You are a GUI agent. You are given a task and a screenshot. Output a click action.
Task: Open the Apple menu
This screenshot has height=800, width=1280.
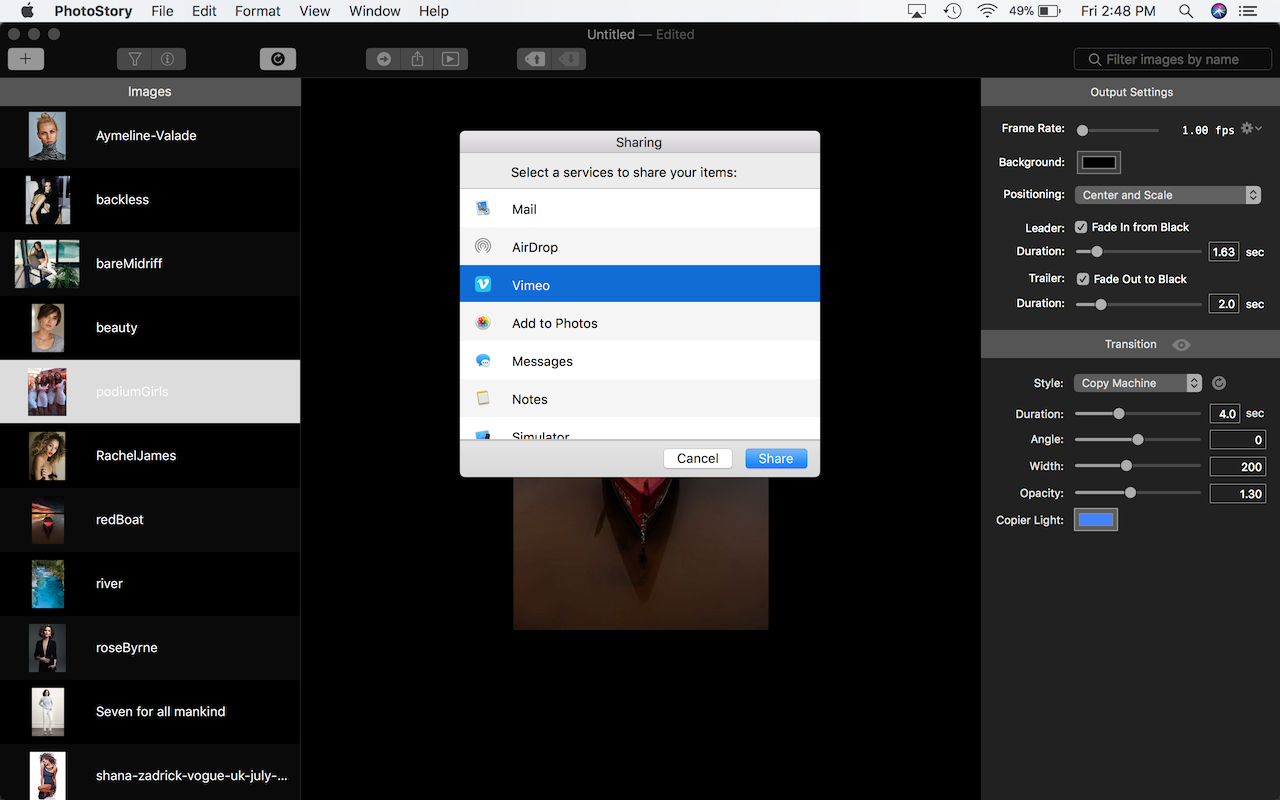coord(27,11)
